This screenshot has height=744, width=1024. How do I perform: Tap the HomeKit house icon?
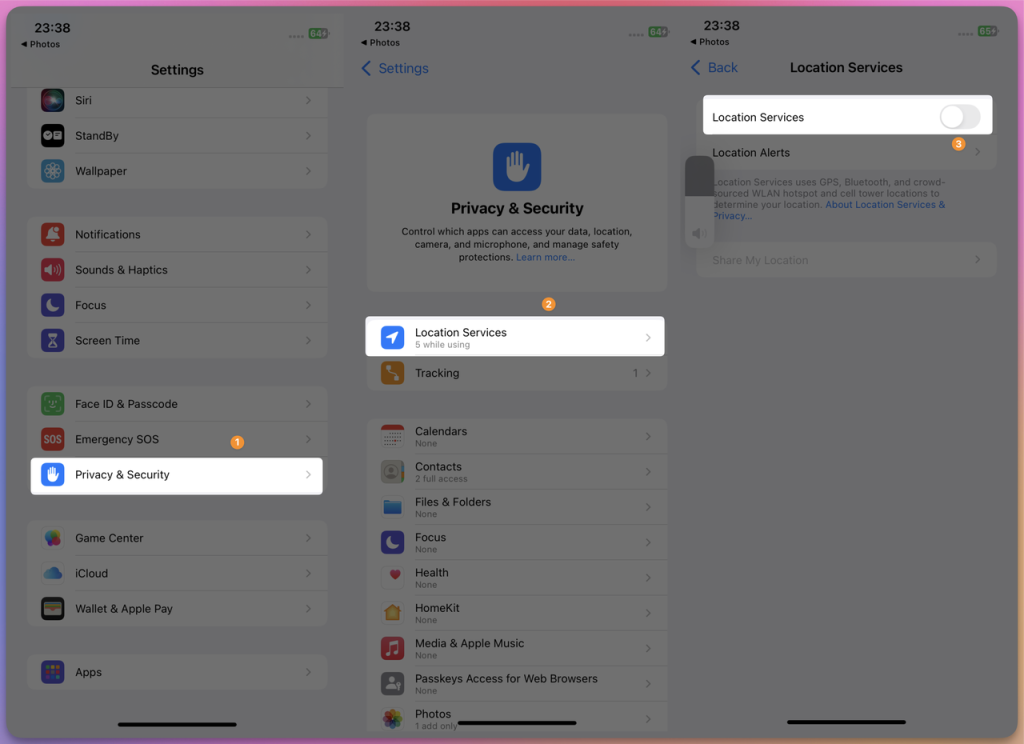[x=392, y=613]
